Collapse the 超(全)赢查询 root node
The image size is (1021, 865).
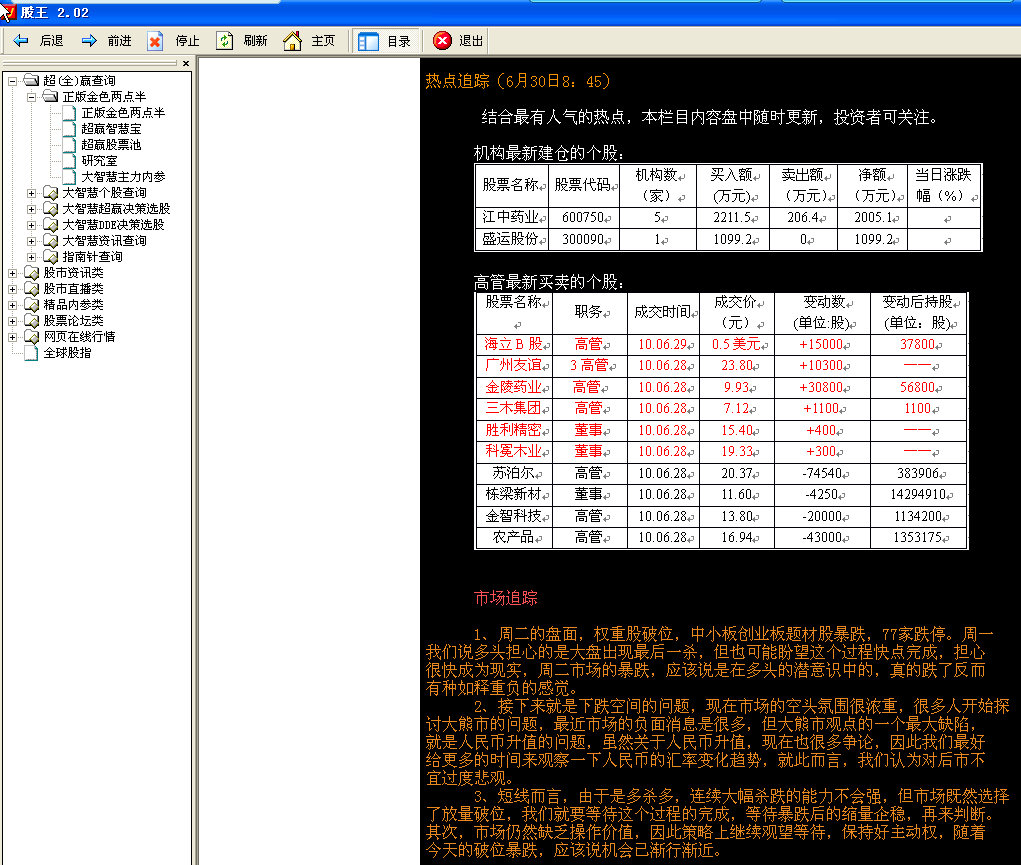pos(12,81)
